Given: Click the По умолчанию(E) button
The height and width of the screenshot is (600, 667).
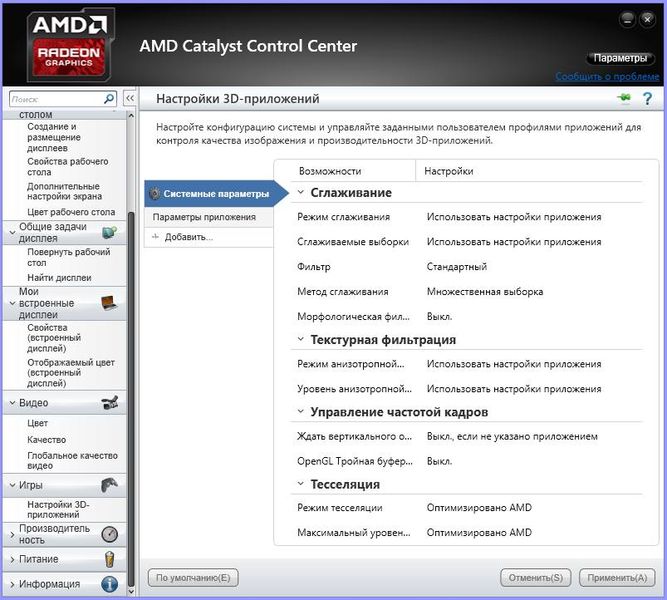Looking at the screenshot, I should point(193,577).
